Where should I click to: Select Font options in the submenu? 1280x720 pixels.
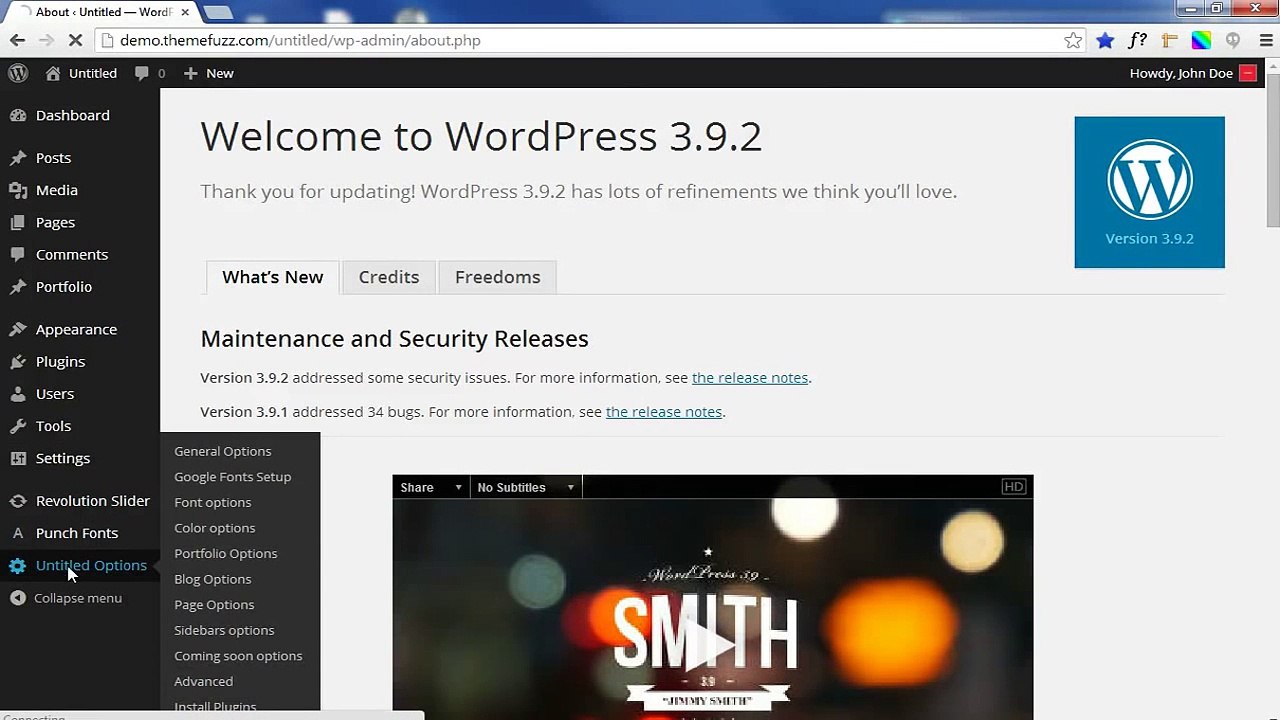(x=213, y=502)
